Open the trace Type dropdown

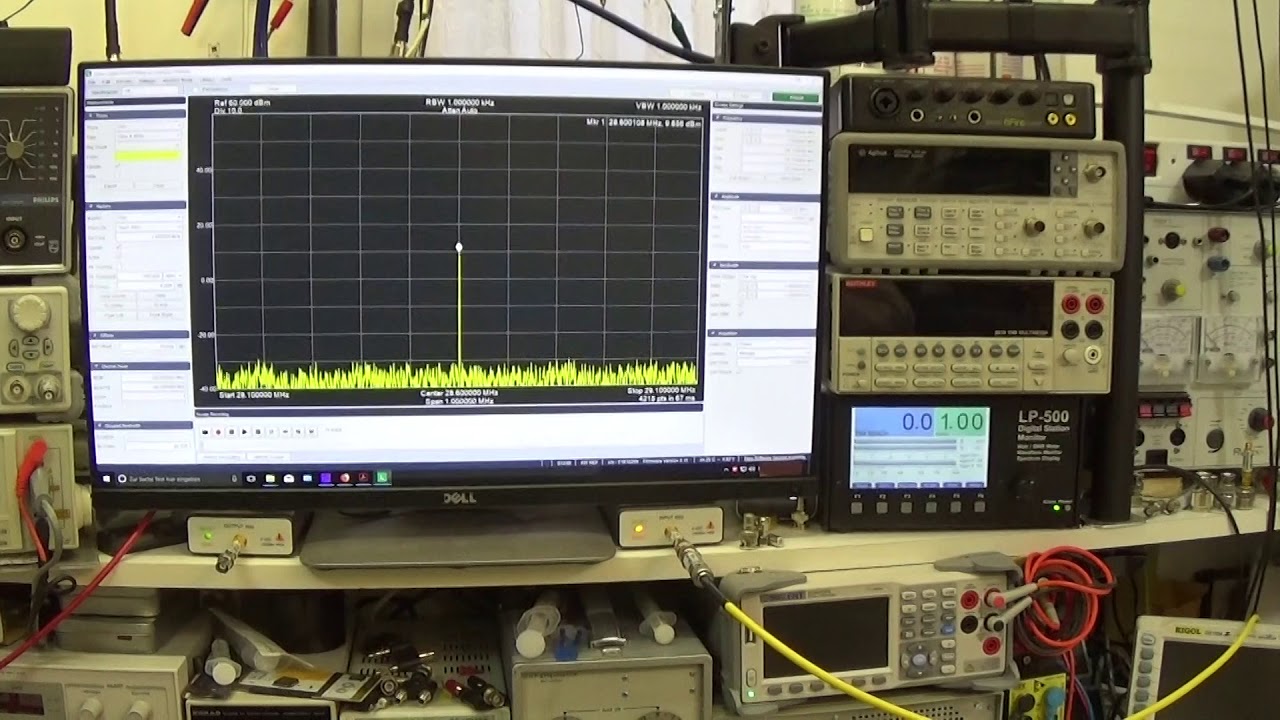148,136
